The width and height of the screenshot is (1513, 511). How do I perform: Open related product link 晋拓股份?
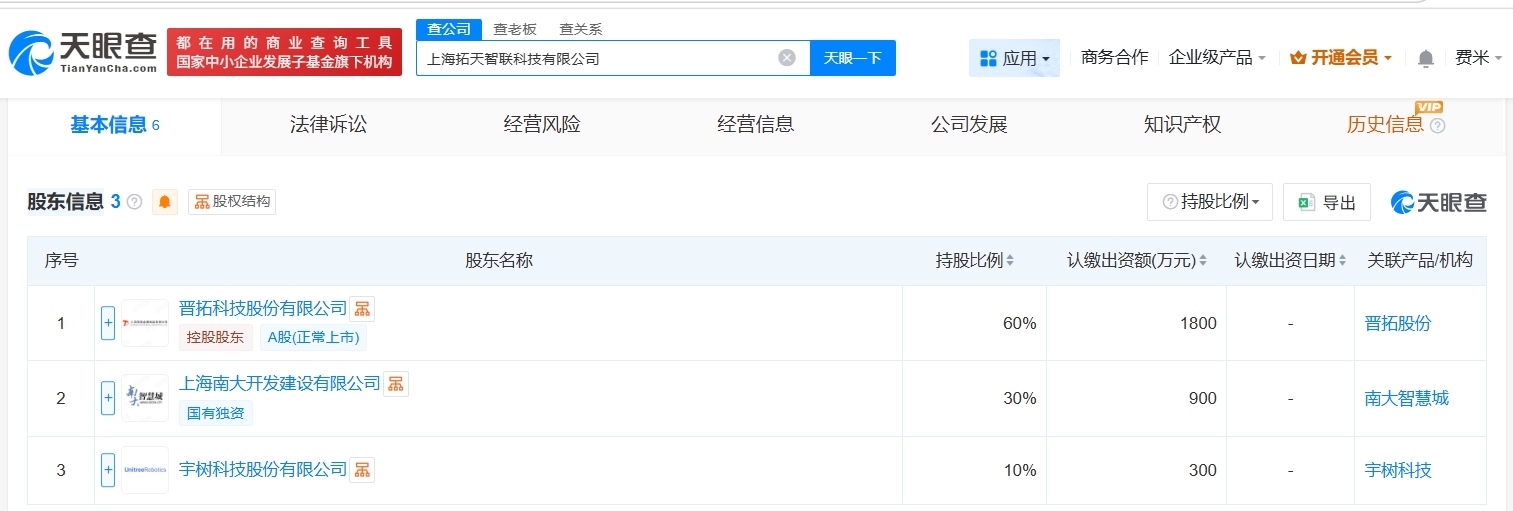pyautogui.click(x=1398, y=323)
